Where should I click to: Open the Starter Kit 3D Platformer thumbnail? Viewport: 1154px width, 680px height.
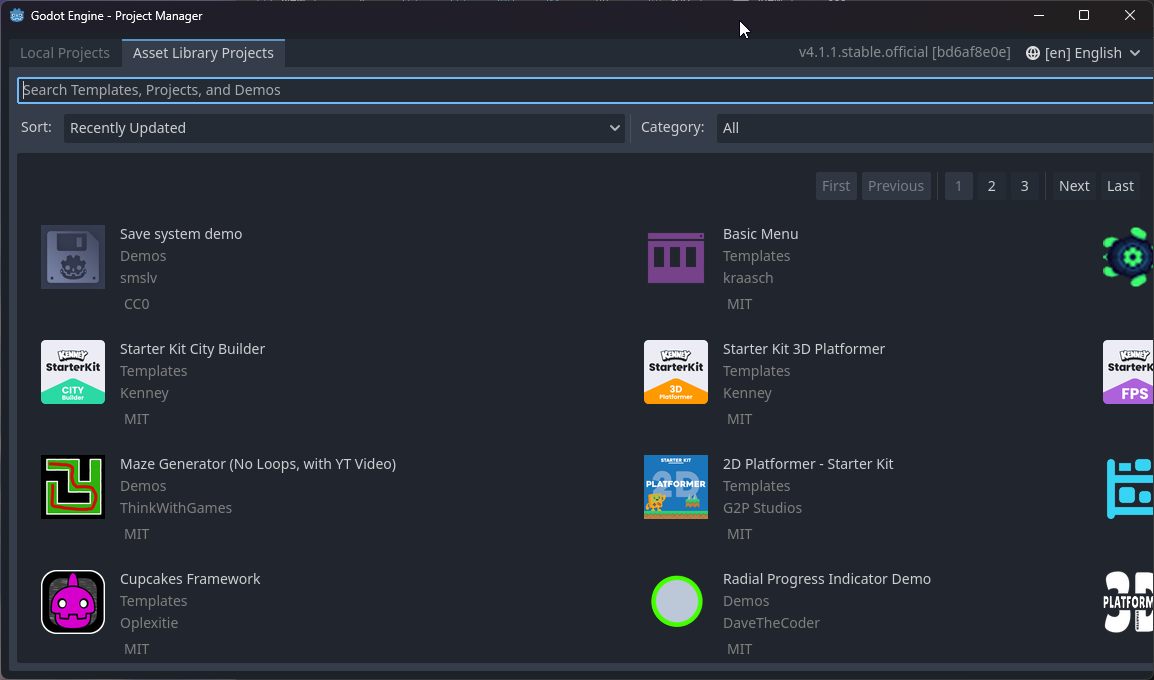[676, 371]
